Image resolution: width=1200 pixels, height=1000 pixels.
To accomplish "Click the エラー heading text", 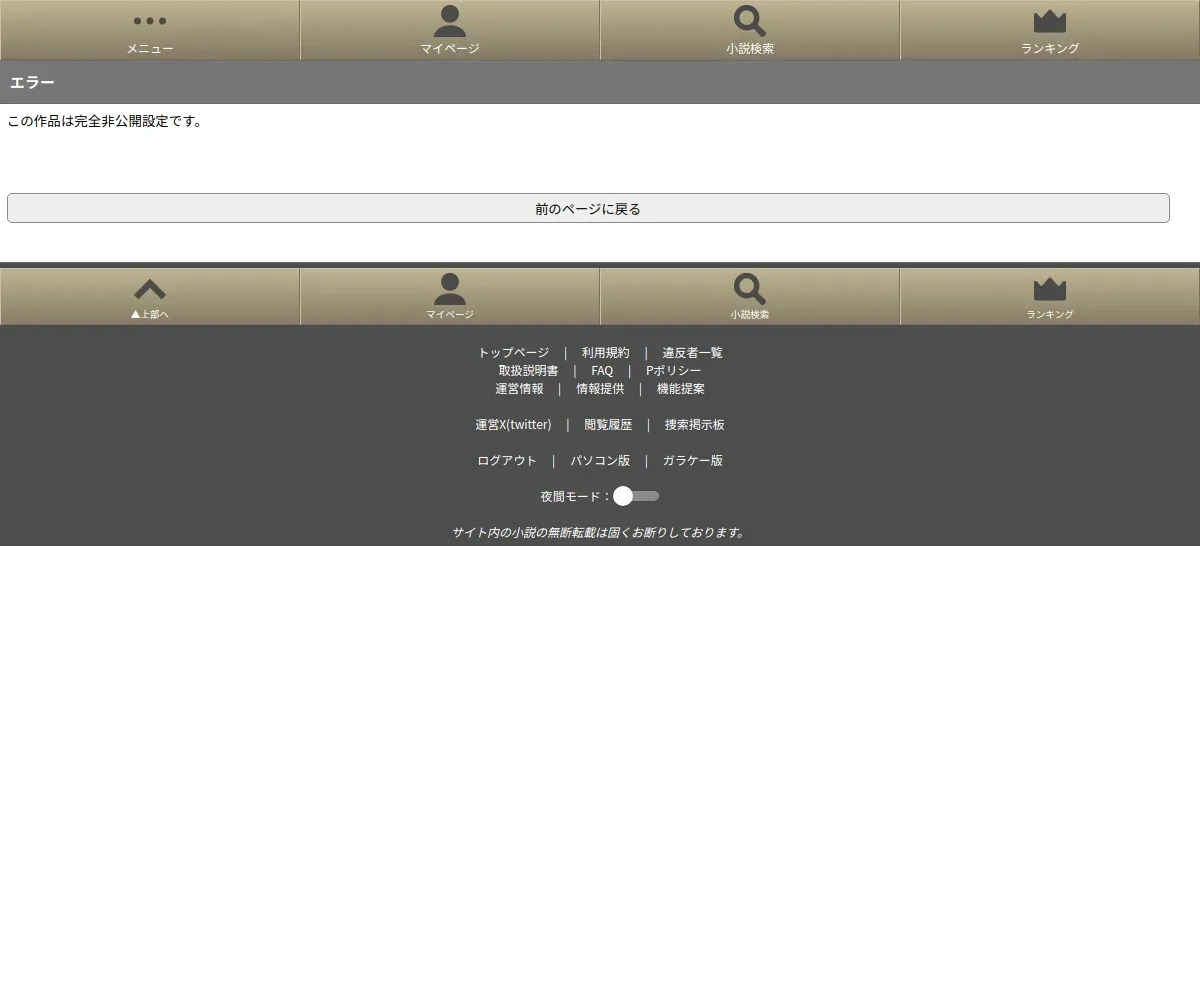I will coord(32,82).
